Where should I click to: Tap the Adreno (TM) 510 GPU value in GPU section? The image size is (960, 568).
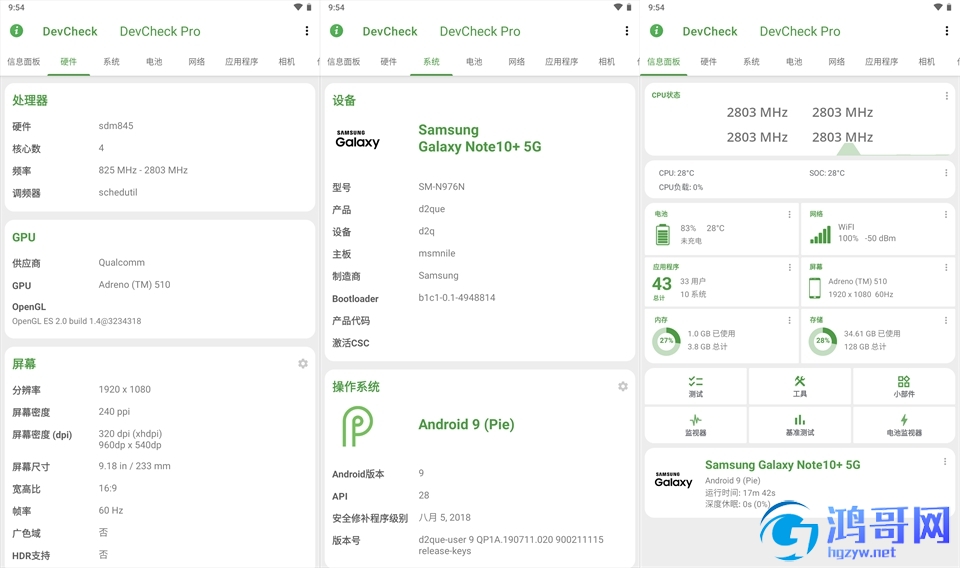(x=135, y=285)
